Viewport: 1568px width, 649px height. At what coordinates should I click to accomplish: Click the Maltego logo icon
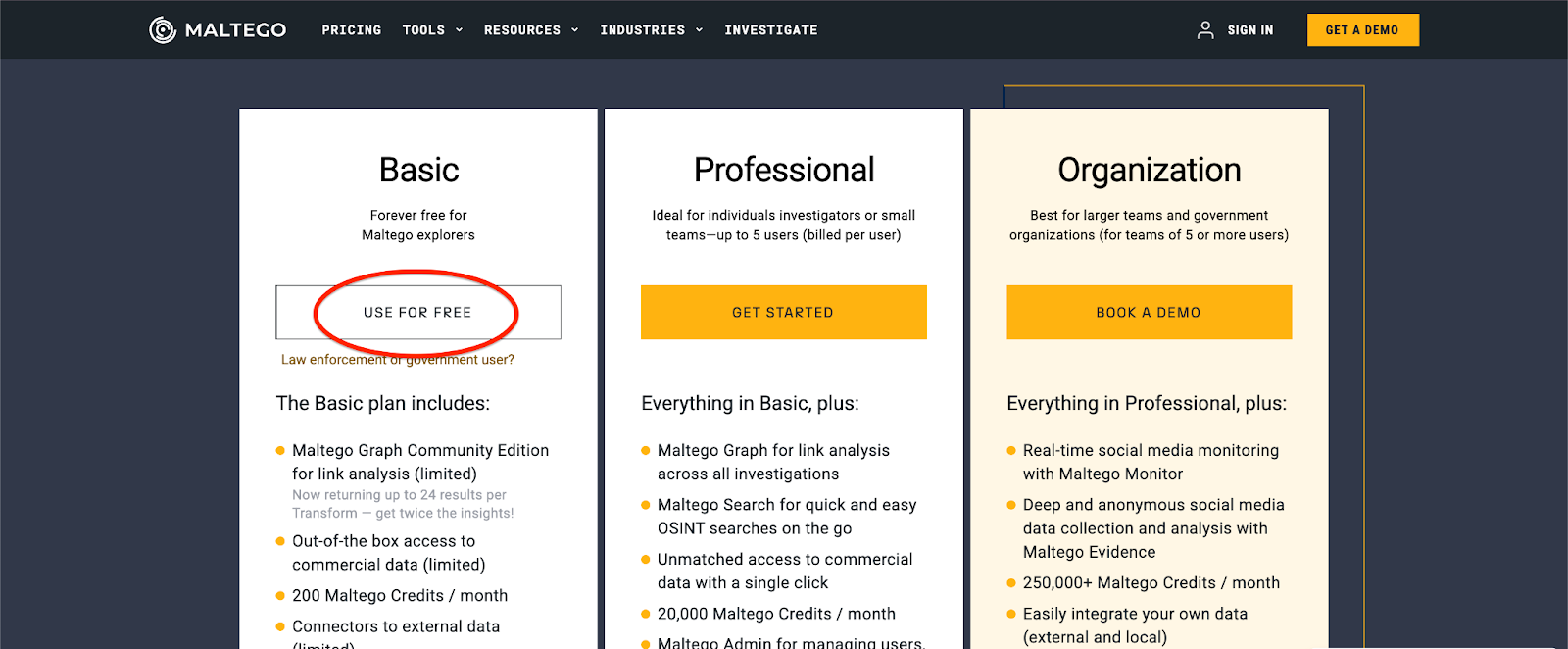(x=163, y=30)
